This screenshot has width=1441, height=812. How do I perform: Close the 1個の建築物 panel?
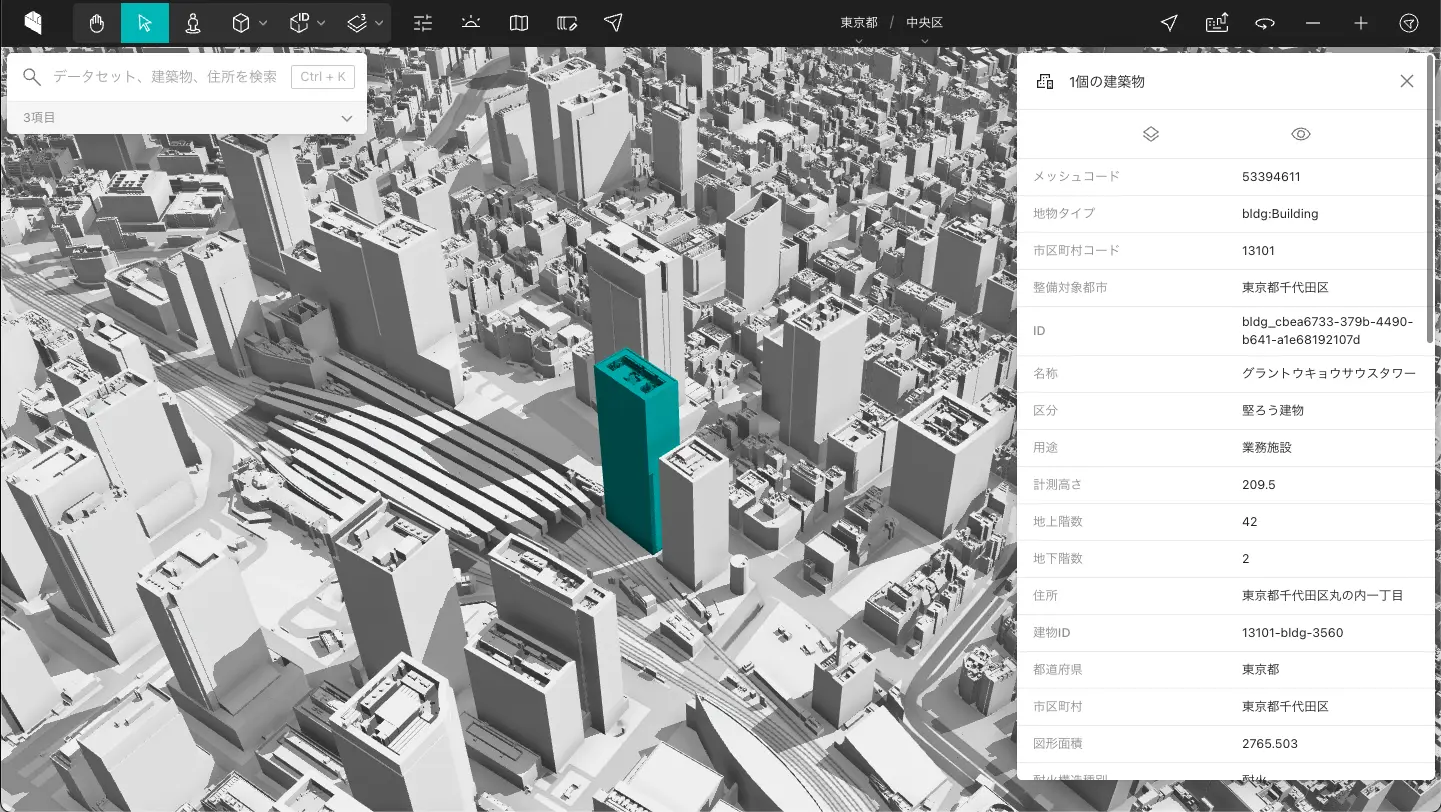[x=1407, y=81]
